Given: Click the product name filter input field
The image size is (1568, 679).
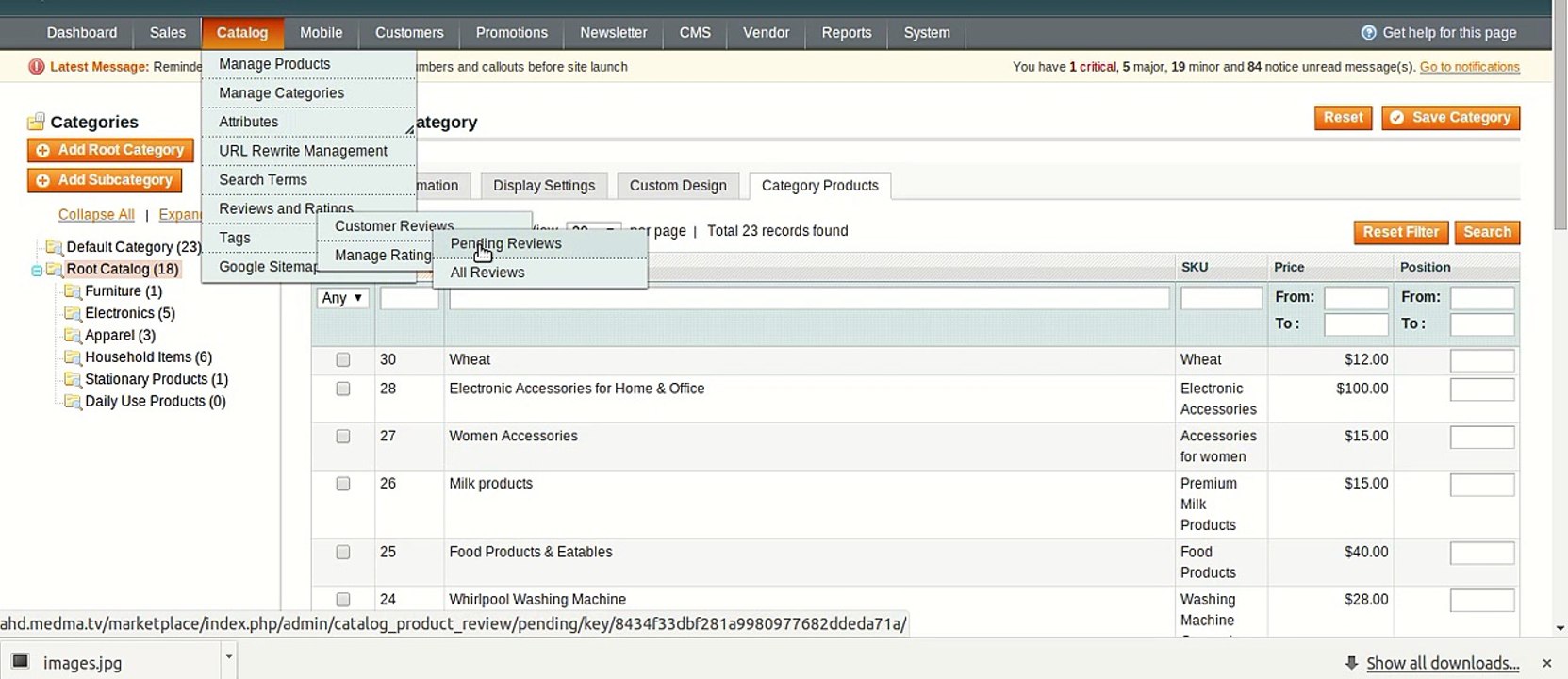Looking at the screenshot, I should [810, 299].
